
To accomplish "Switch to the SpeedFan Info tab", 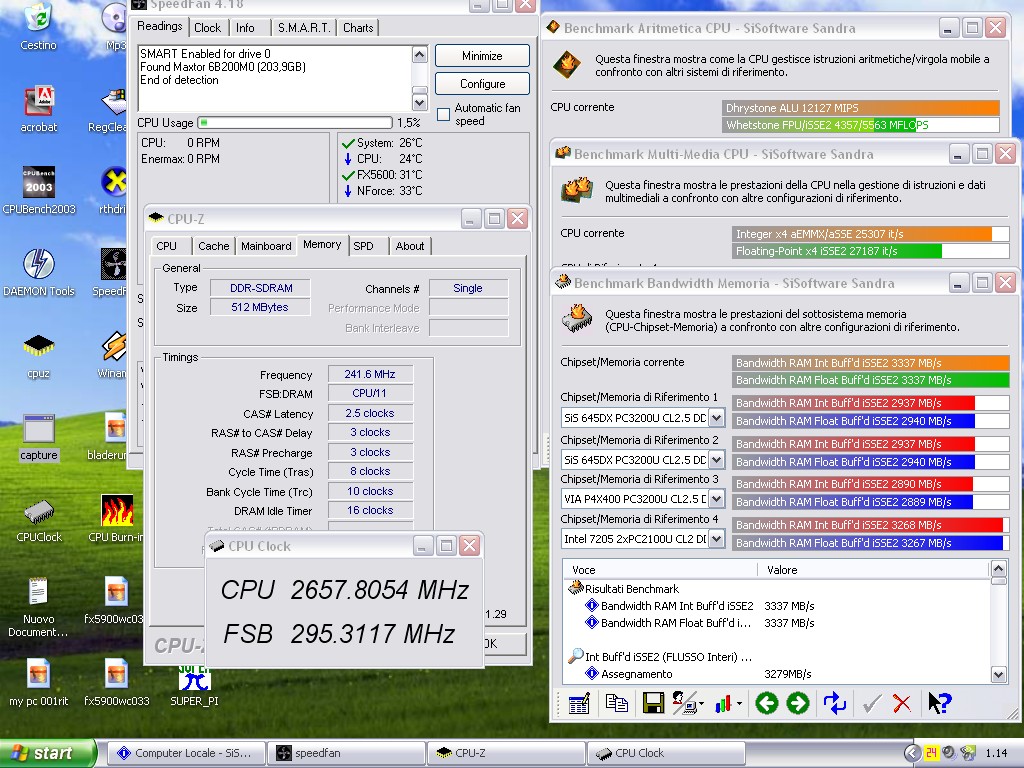I will 245,27.
